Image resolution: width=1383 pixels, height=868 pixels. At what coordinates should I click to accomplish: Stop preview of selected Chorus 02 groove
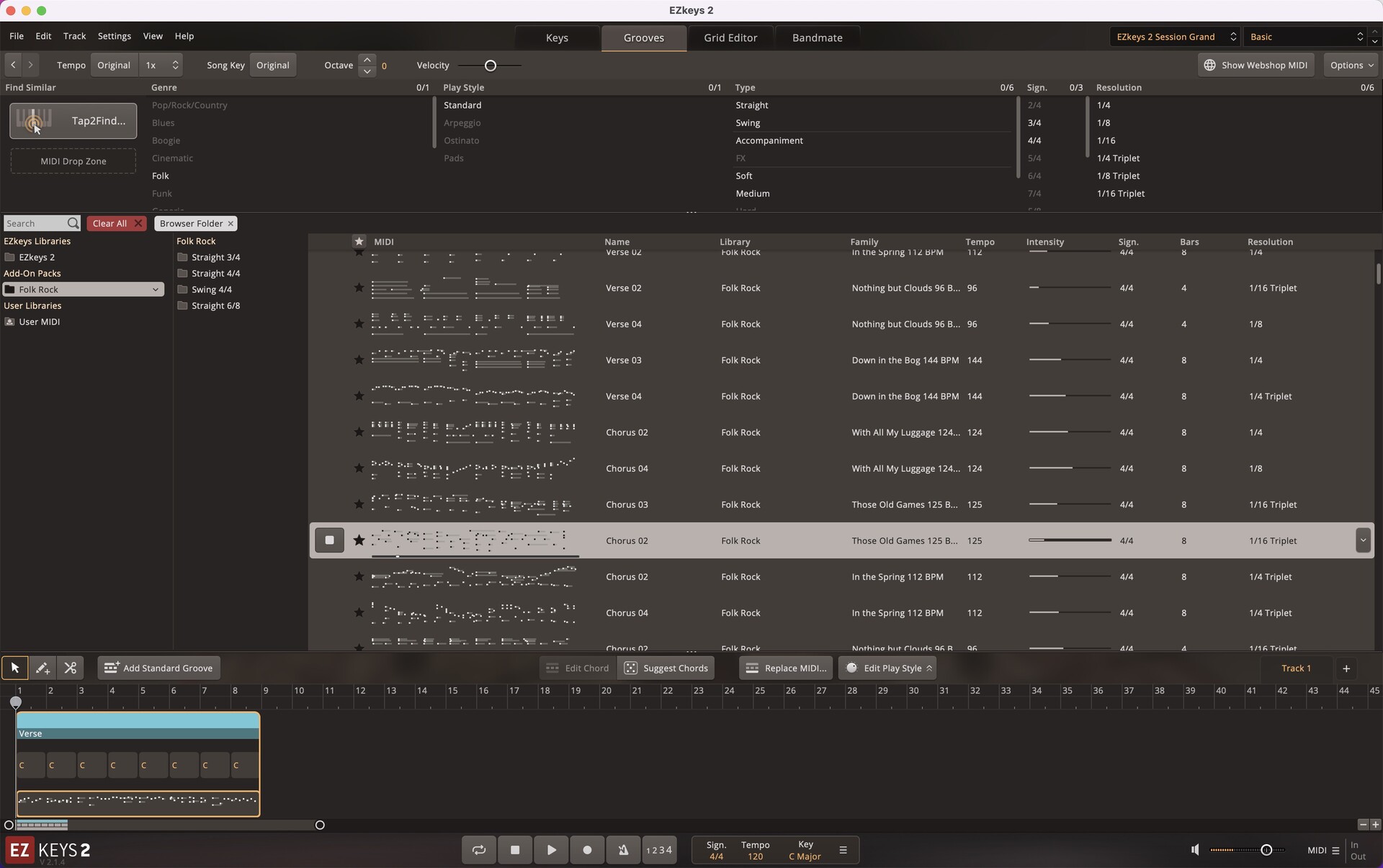[x=329, y=540]
